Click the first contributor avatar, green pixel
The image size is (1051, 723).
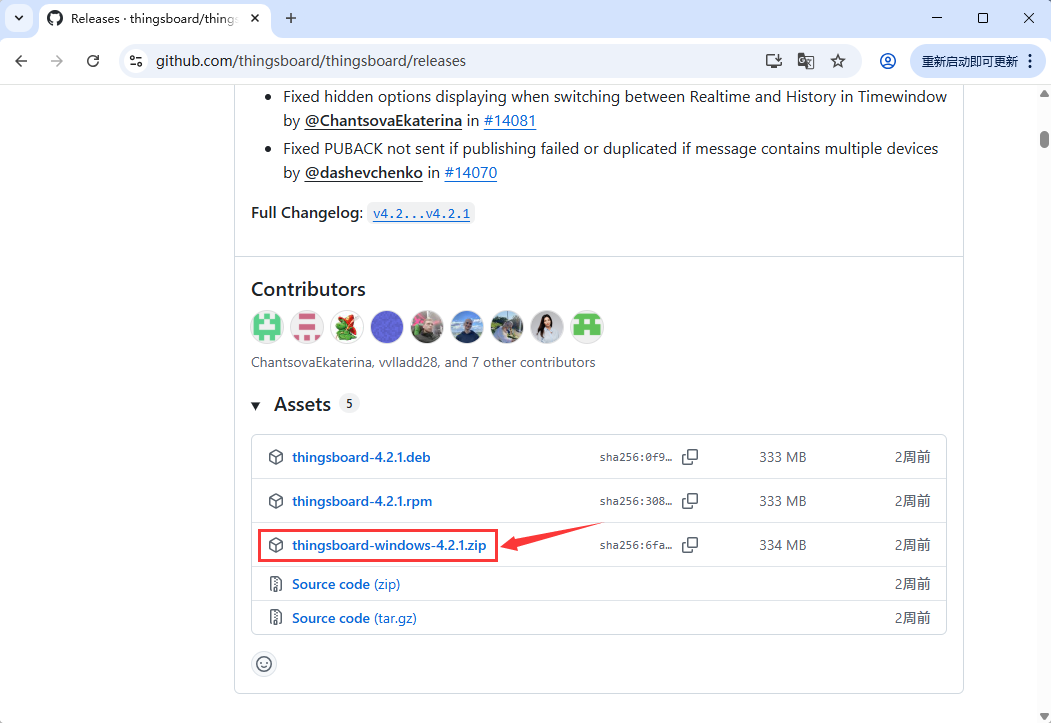(267, 327)
